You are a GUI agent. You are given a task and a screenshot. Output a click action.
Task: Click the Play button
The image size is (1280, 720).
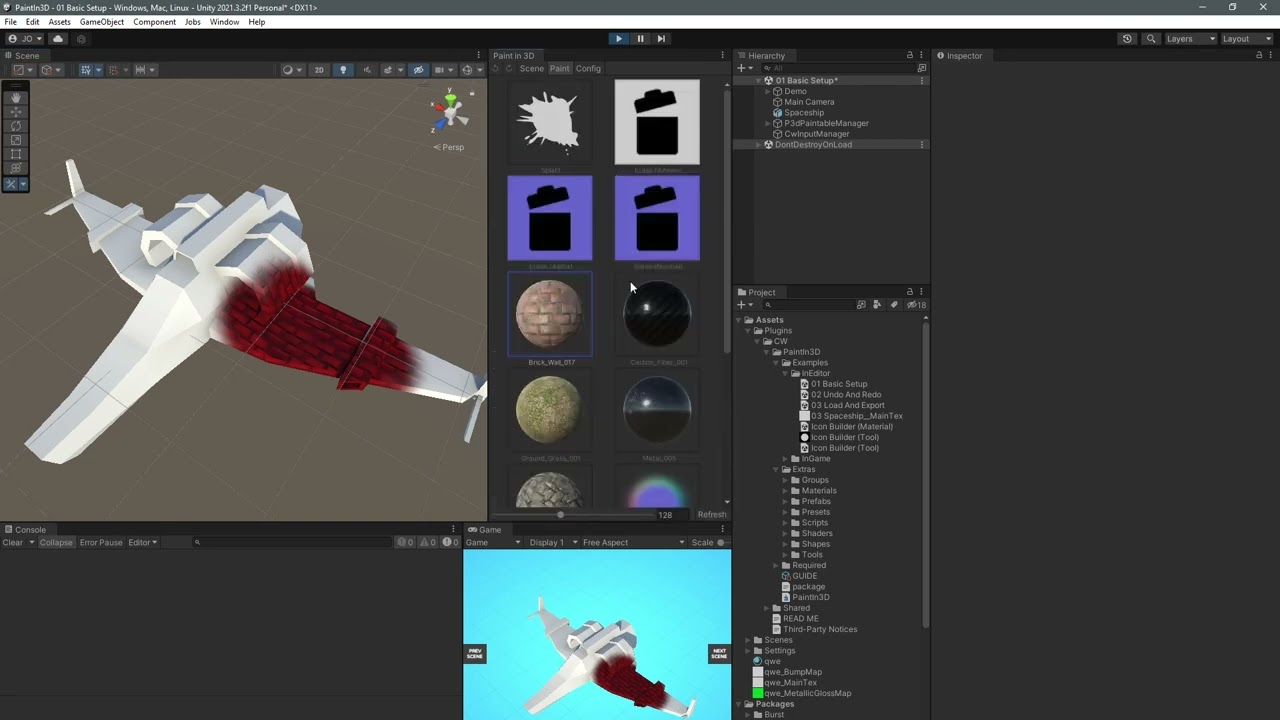pos(618,39)
